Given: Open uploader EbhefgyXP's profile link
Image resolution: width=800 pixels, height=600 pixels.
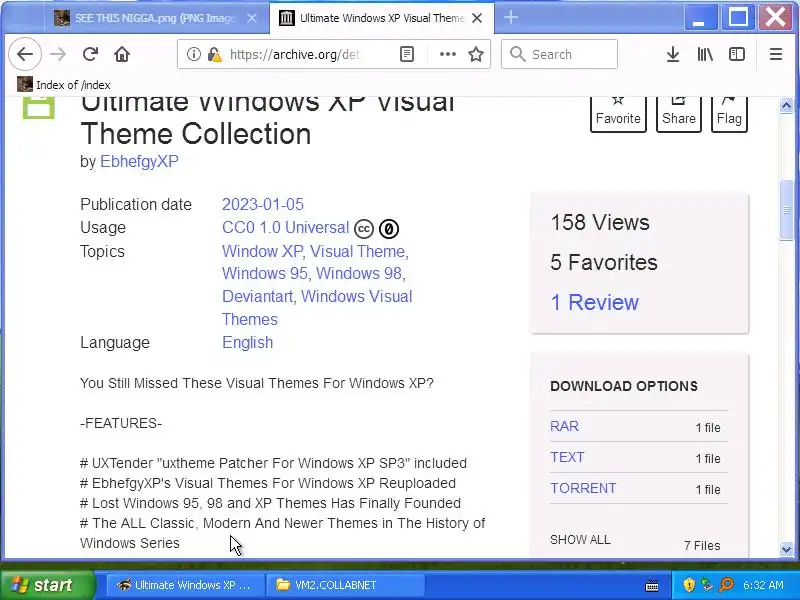Looking at the screenshot, I should tap(139, 161).
